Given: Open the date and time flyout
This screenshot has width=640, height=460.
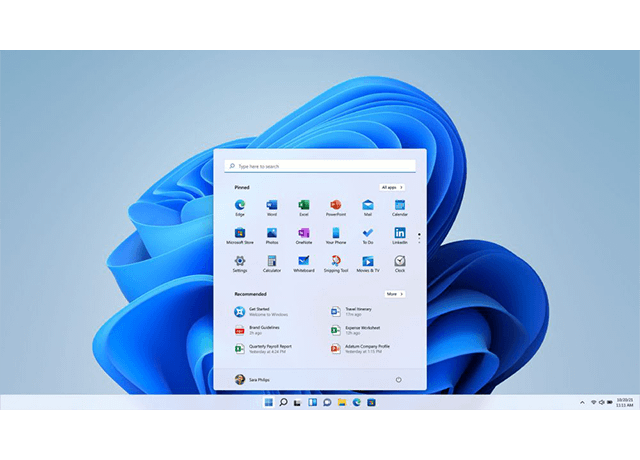Looking at the screenshot, I should [624, 402].
